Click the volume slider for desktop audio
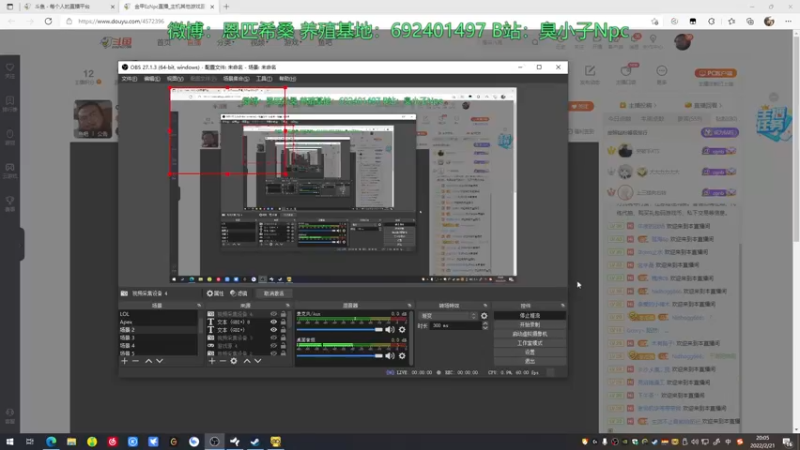Screen dimensions: 800x450 pyautogui.click(x=339, y=356)
